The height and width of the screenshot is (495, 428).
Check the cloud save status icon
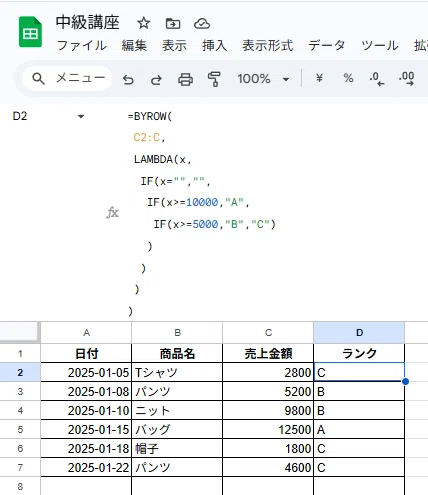click(x=202, y=24)
